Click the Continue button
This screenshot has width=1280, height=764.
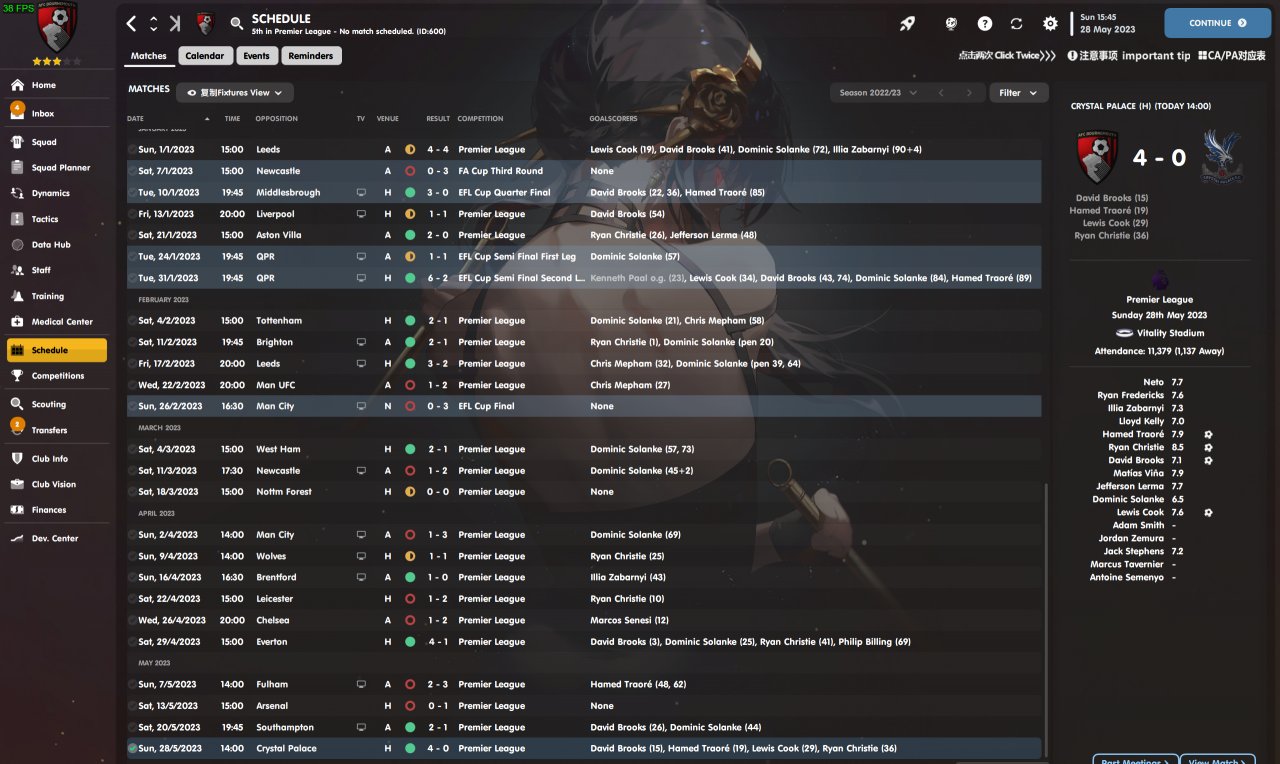tap(1217, 23)
